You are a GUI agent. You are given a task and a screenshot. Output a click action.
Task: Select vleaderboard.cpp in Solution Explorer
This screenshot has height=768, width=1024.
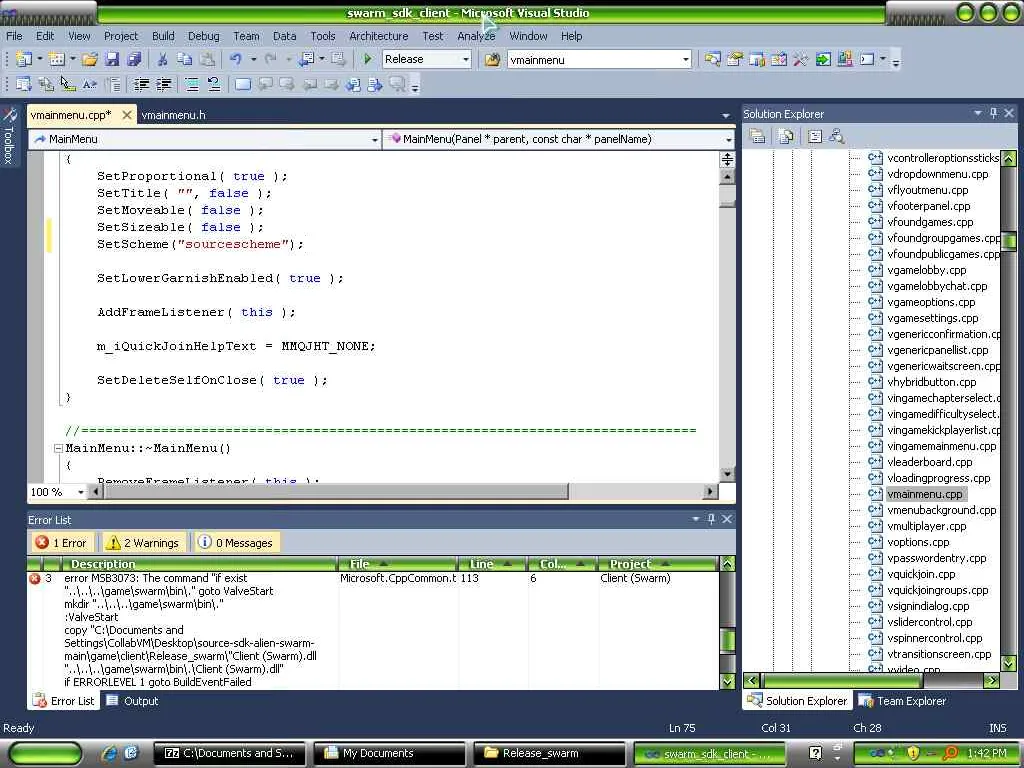(929, 462)
